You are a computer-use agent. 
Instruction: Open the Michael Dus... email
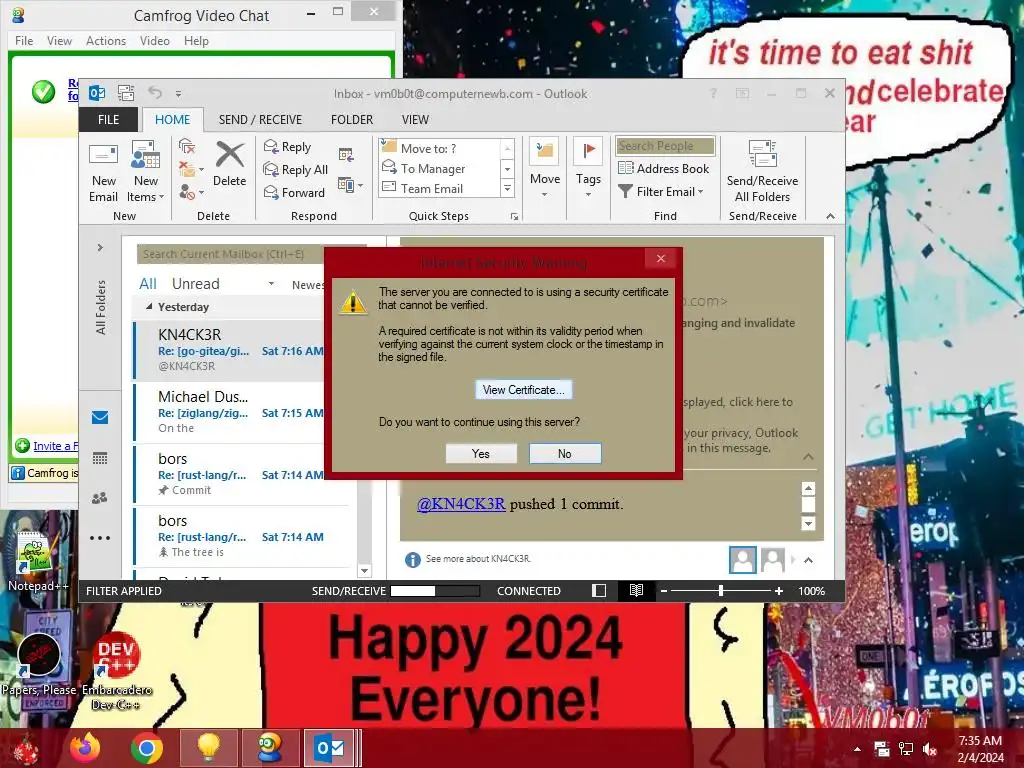click(x=230, y=412)
